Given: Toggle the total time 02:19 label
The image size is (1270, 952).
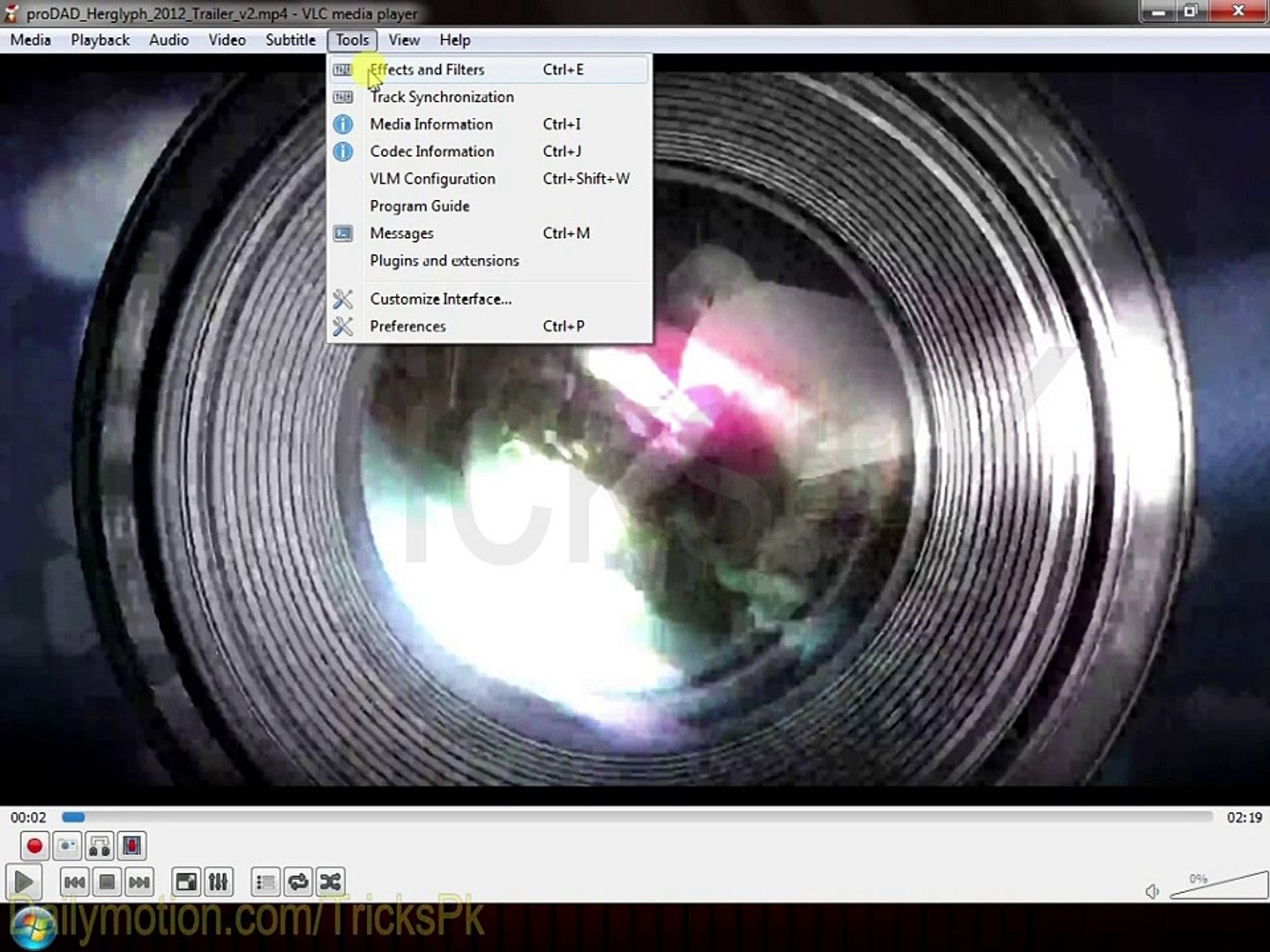Looking at the screenshot, I should pyautogui.click(x=1244, y=817).
